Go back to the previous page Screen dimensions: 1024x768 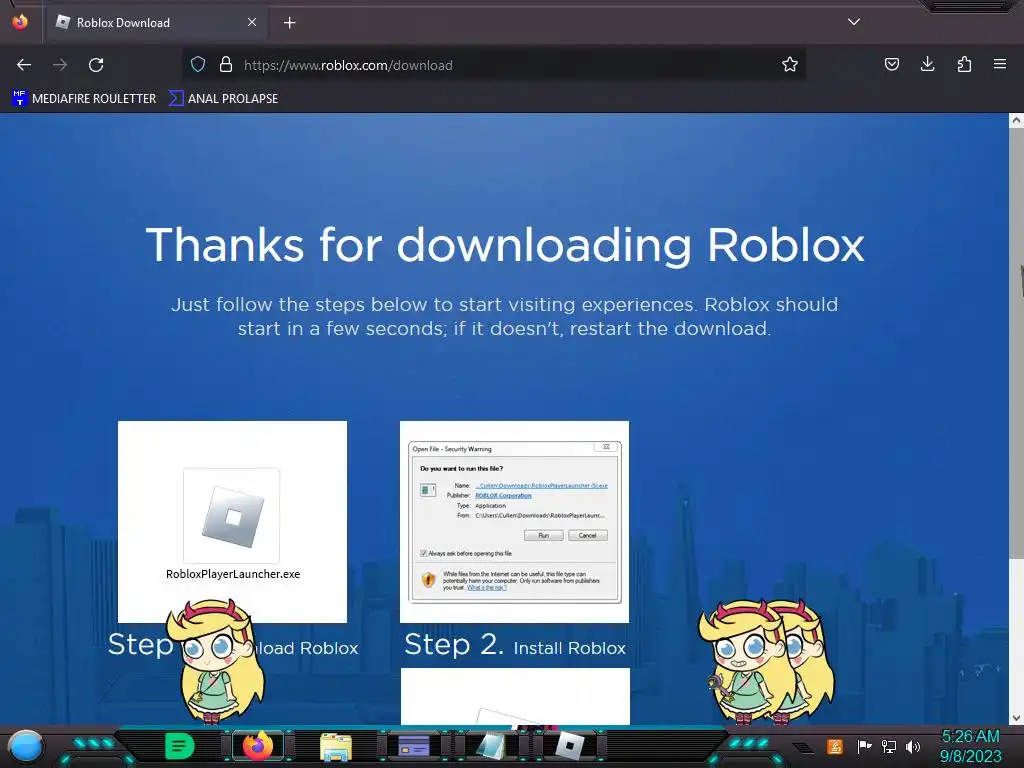24,65
